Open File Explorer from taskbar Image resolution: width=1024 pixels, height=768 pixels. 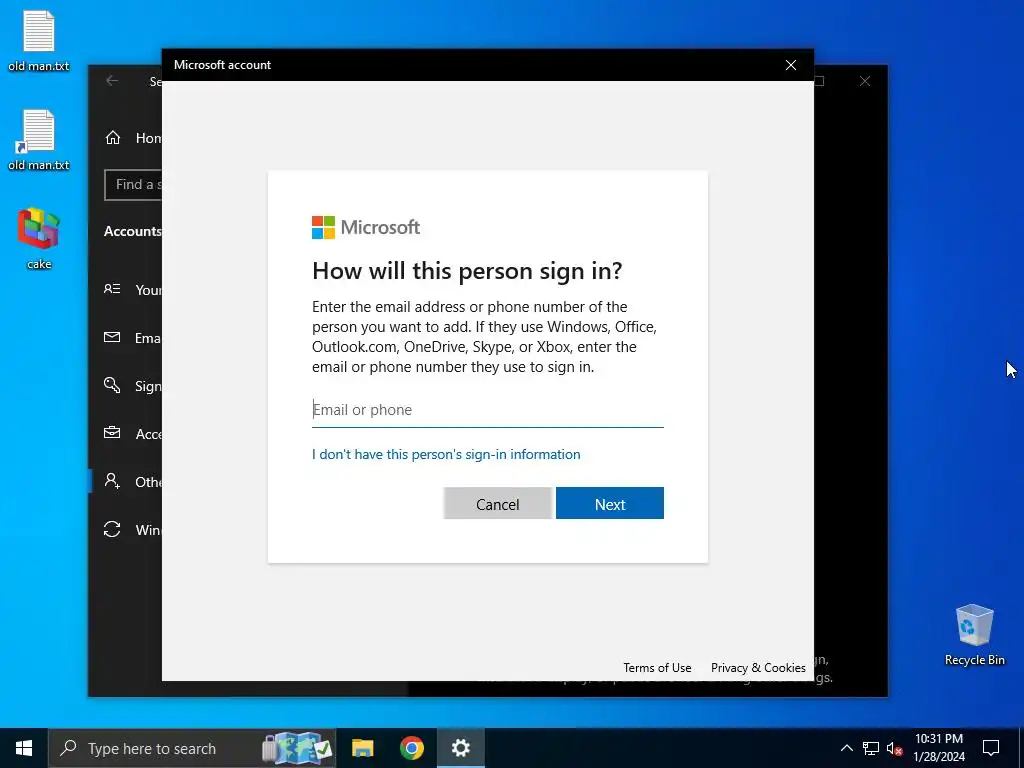(x=362, y=748)
